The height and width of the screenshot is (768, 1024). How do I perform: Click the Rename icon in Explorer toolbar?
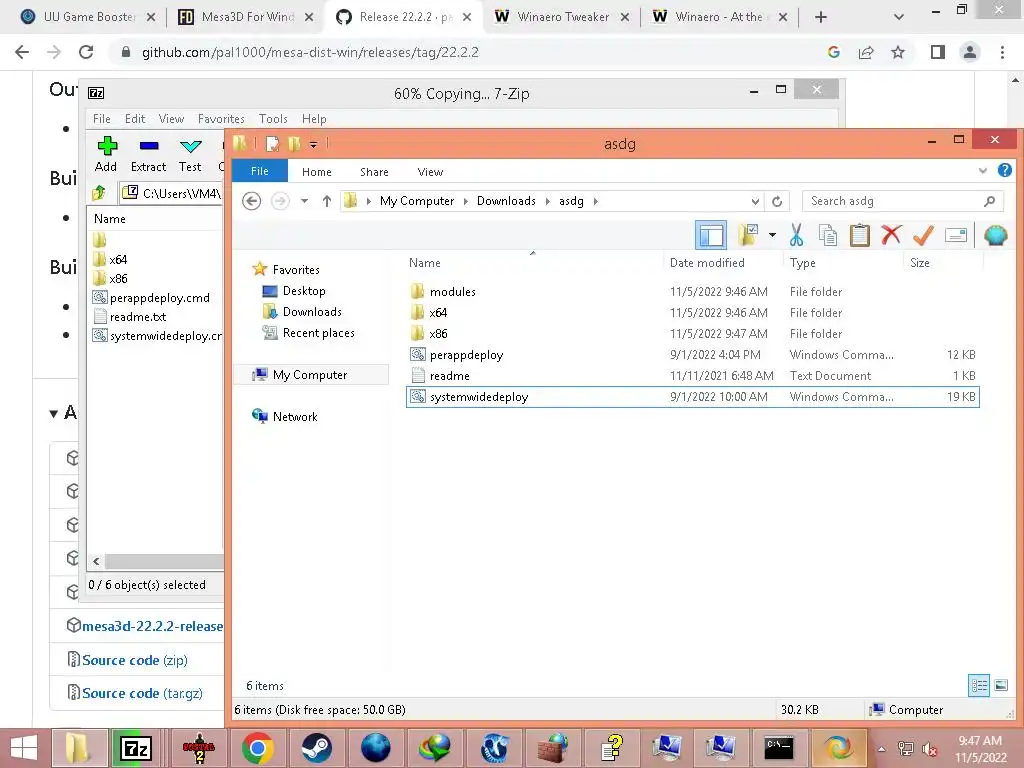click(955, 235)
